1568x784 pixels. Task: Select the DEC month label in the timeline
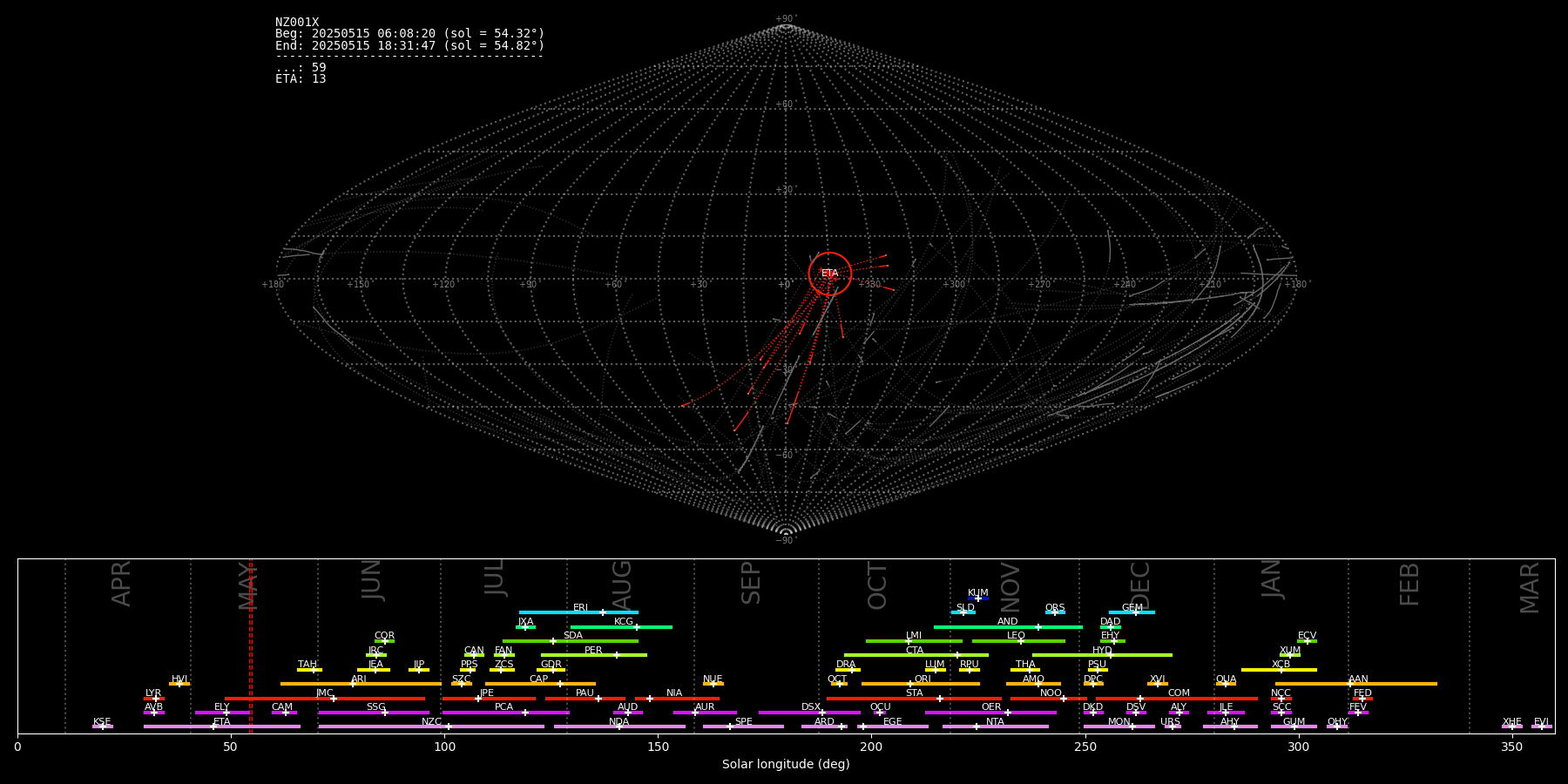coord(1139,585)
